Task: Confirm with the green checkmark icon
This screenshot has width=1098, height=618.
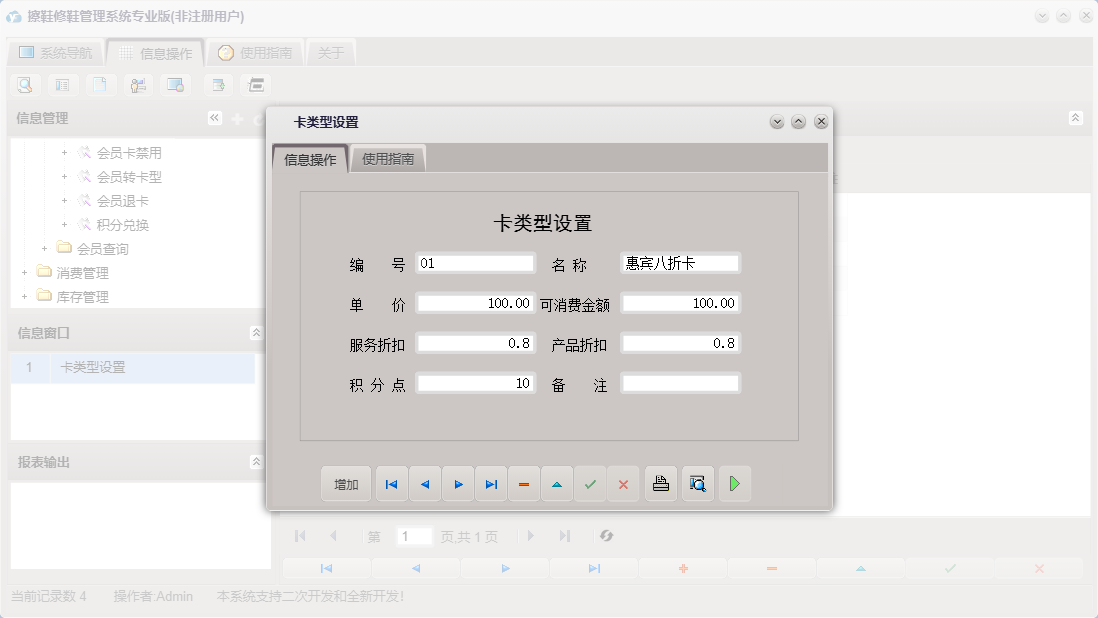Action: pos(590,483)
